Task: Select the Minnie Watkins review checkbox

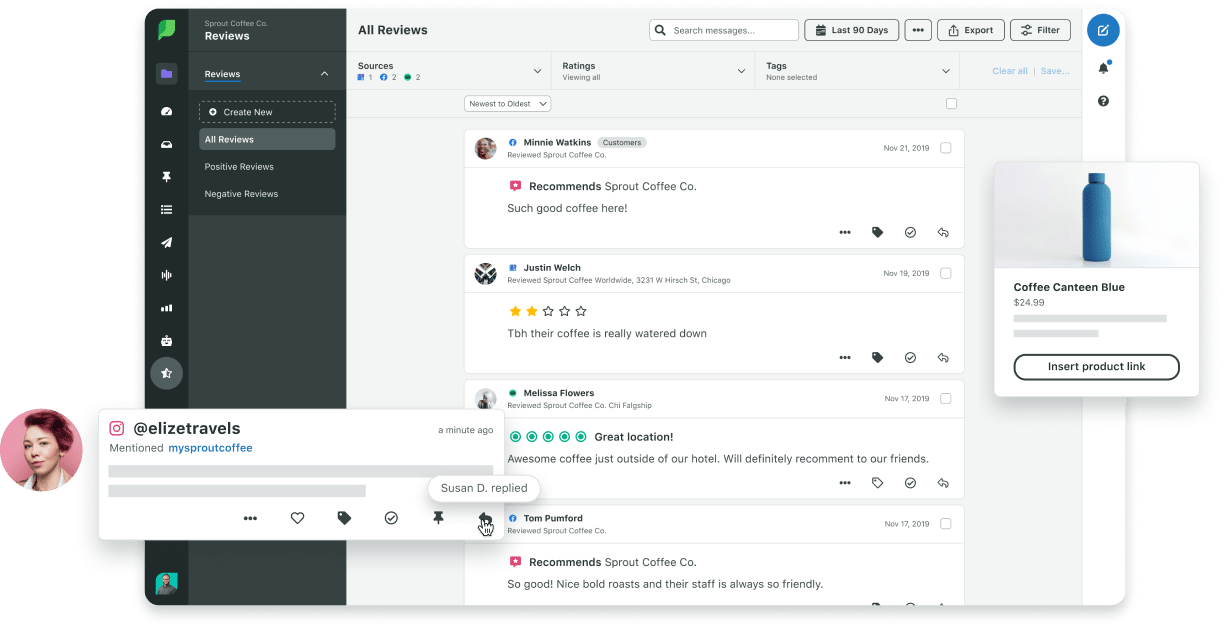Action: click(x=946, y=148)
